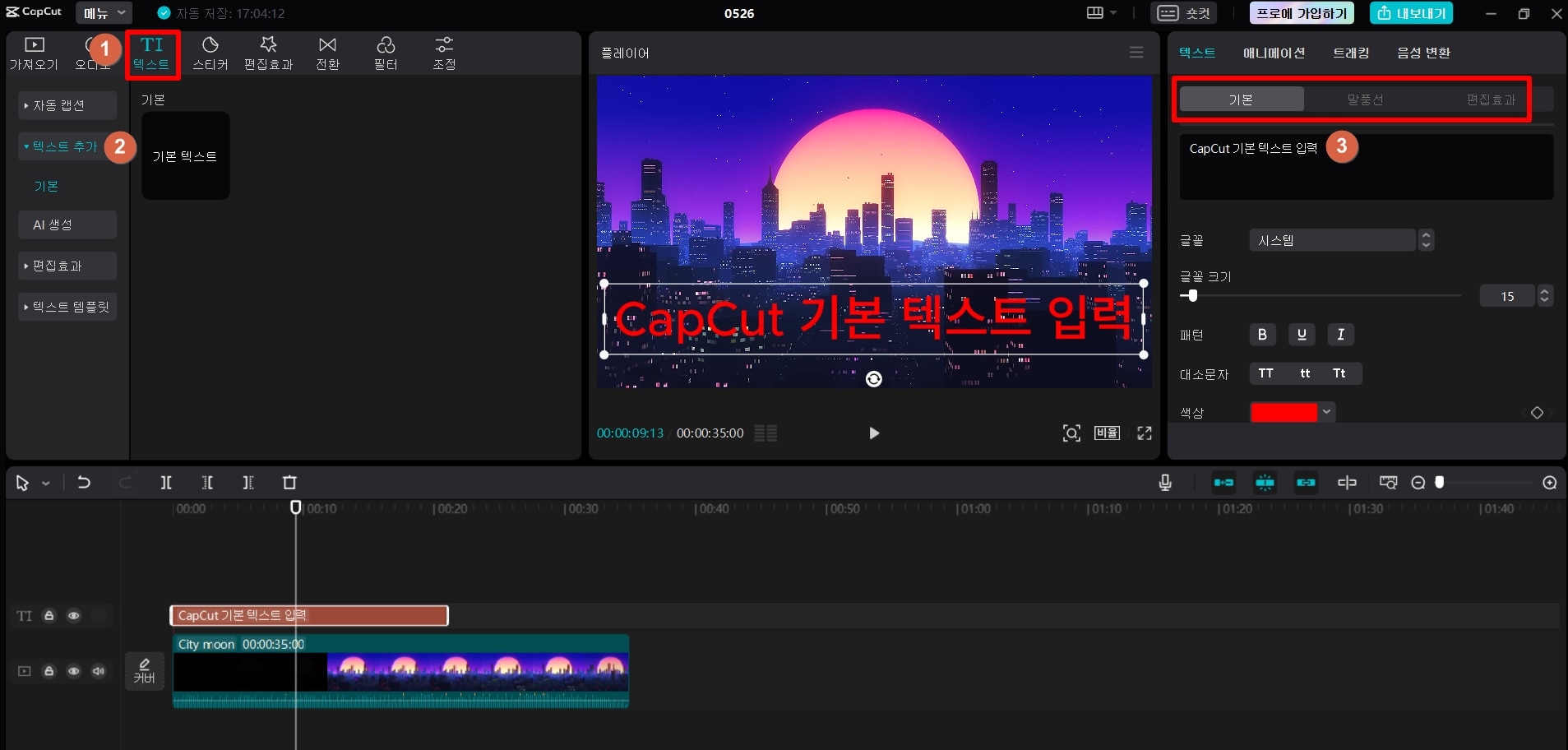Click the microphone voiceover record icon

1165,483
